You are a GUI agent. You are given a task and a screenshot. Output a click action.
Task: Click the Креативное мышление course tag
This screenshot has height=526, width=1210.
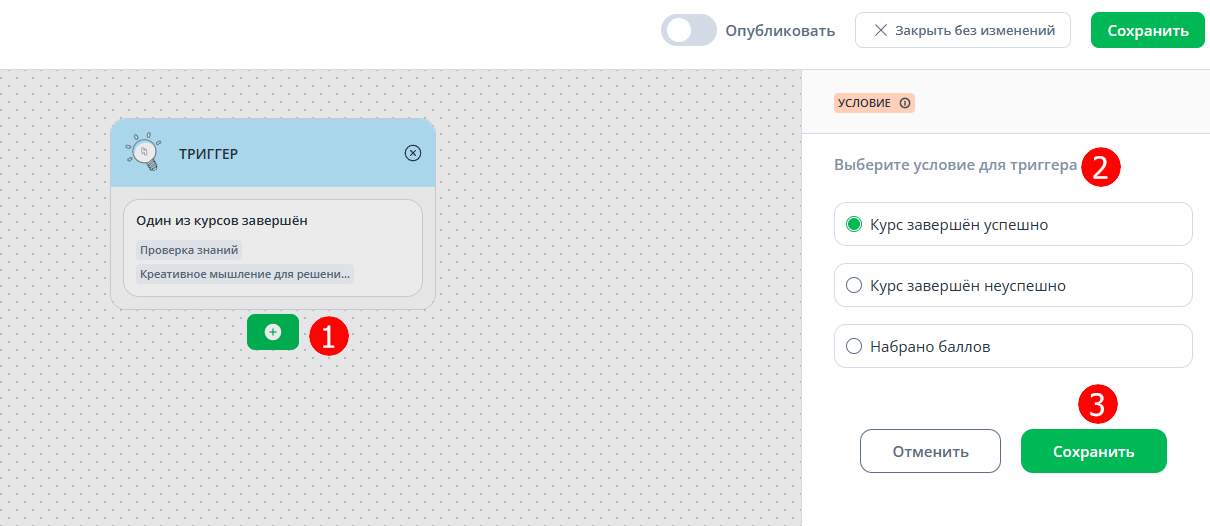[246, 274]
